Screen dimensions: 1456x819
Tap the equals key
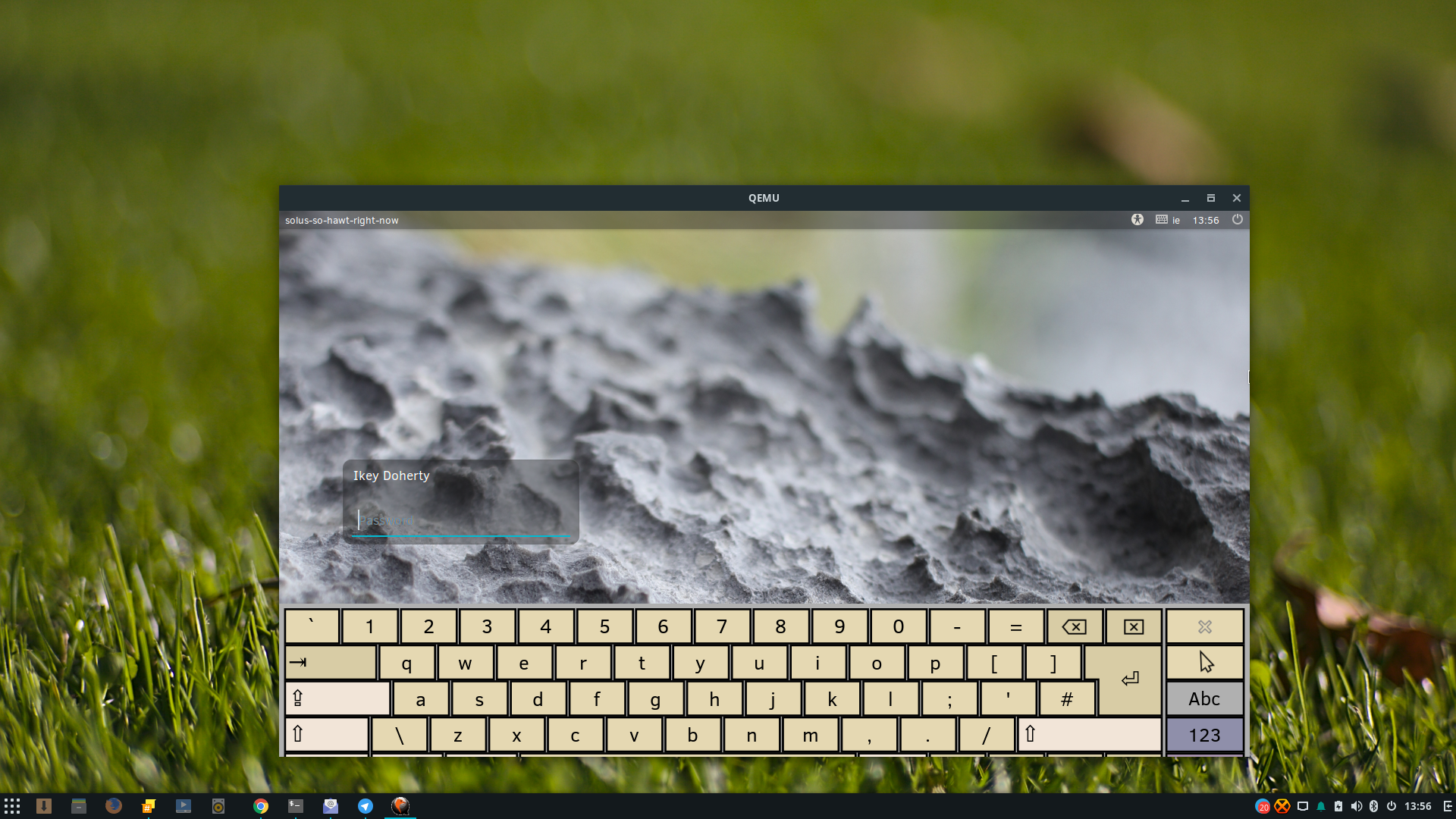[1016, 626]
